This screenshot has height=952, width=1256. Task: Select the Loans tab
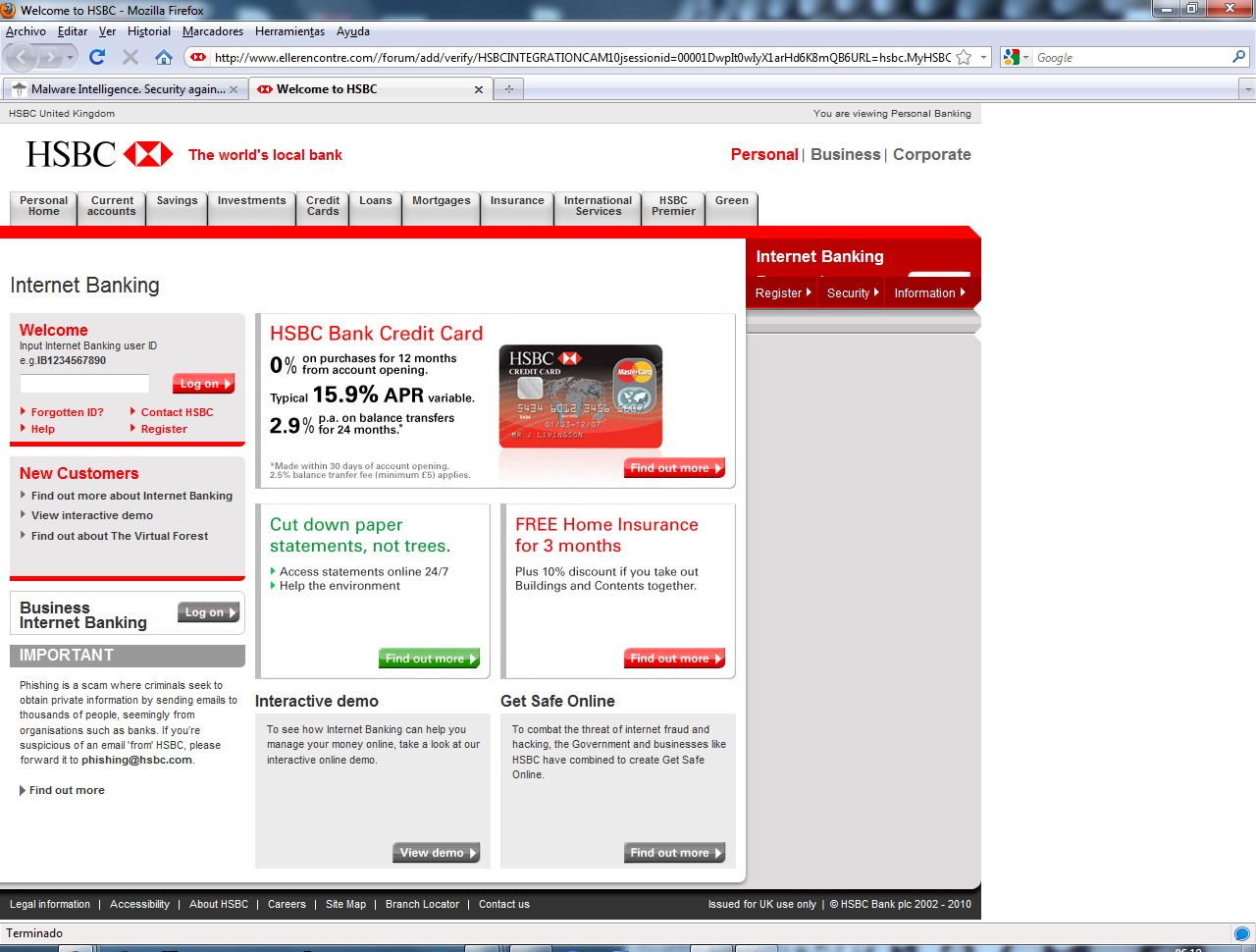pos(376,208)
